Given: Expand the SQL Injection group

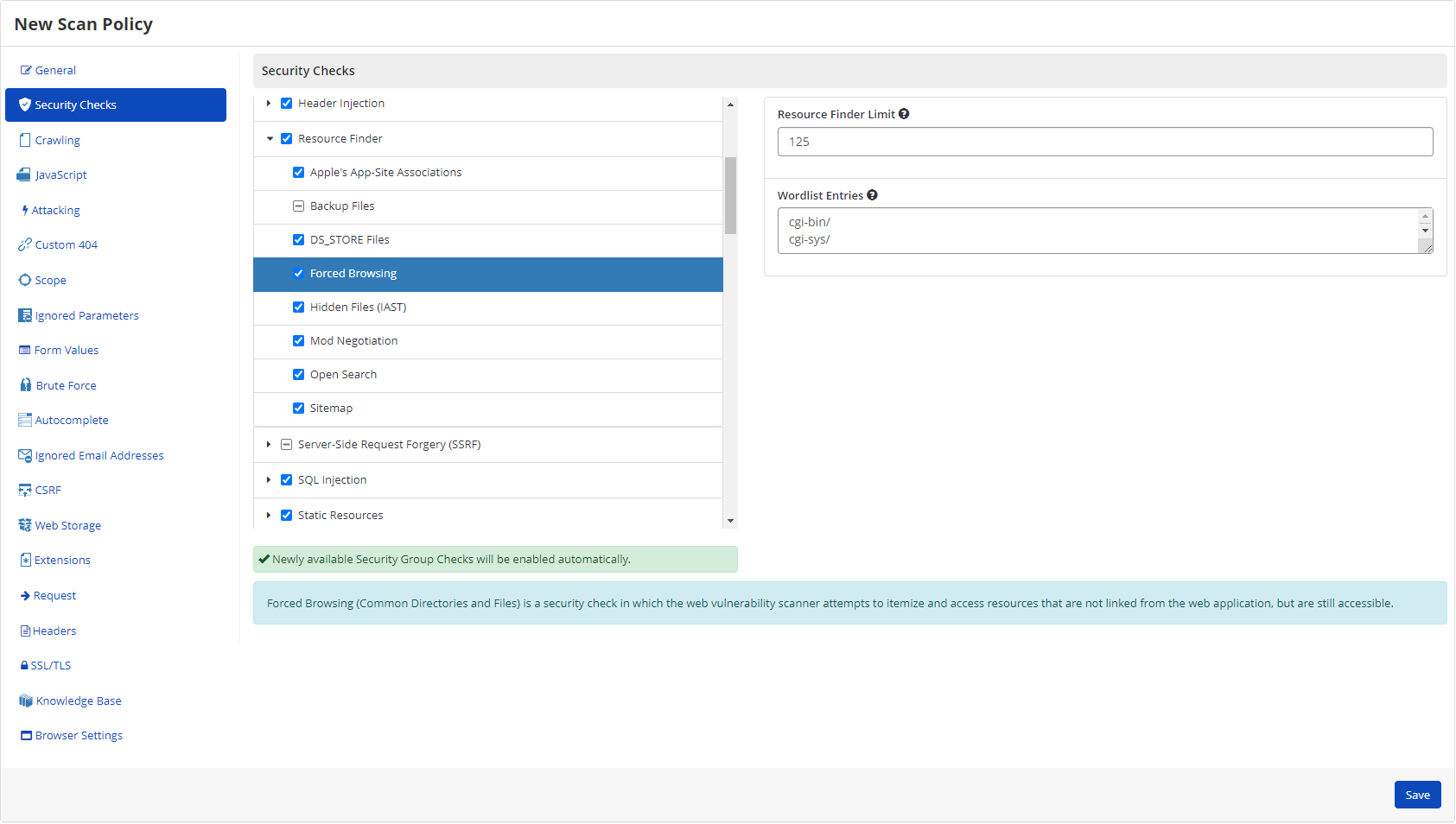Looking at the screenshot, I should pyautogui.click(x=269, y=480).
